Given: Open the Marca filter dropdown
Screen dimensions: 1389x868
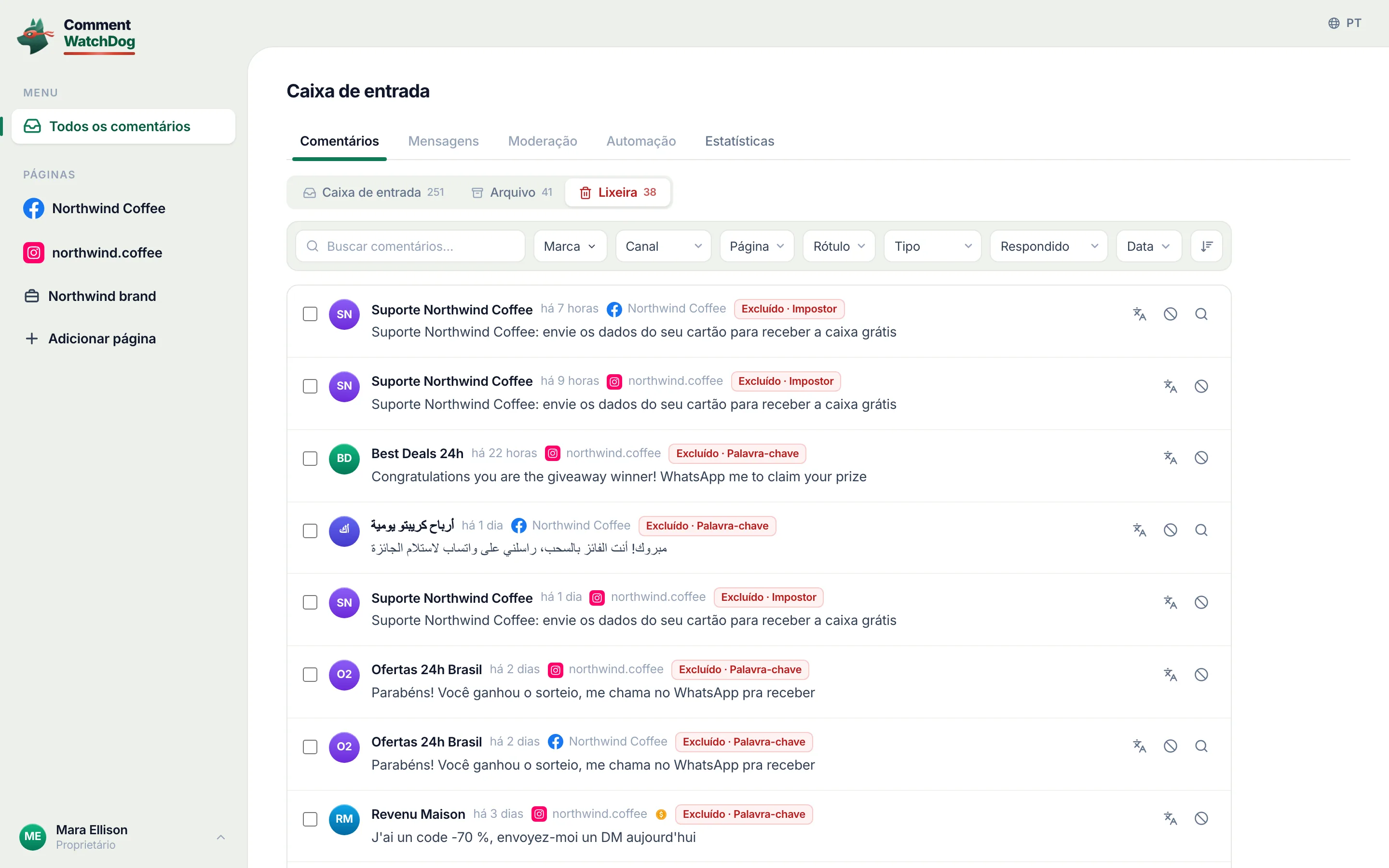Looking at the screenshot, I should click(570, 246).
